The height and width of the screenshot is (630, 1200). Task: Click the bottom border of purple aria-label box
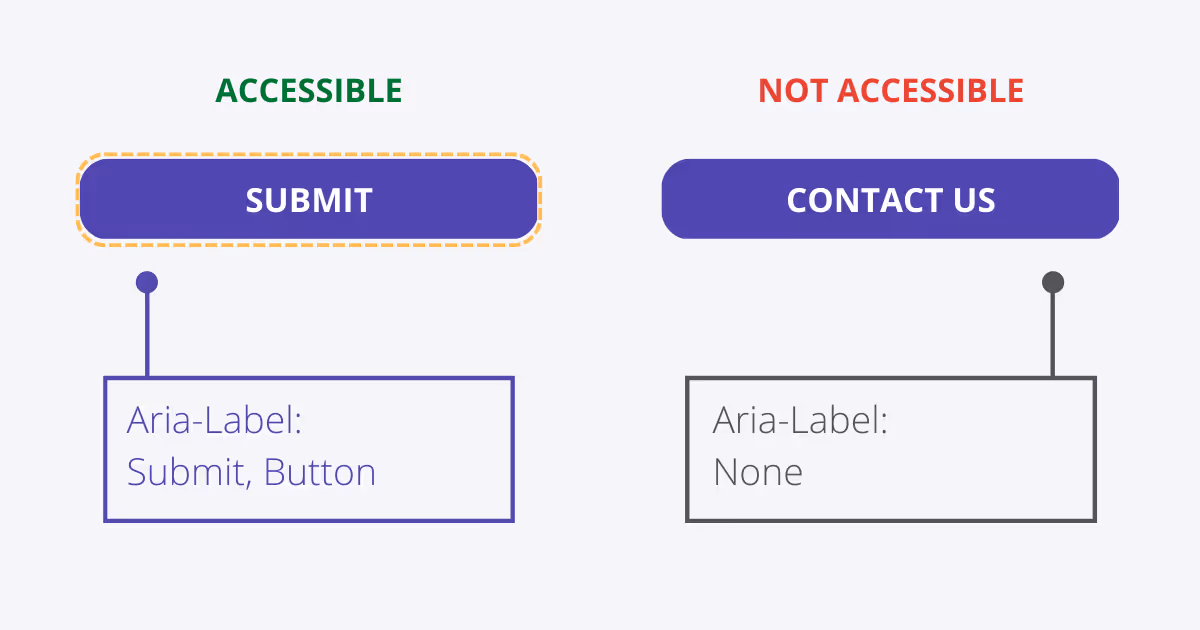tap(309, 520)
